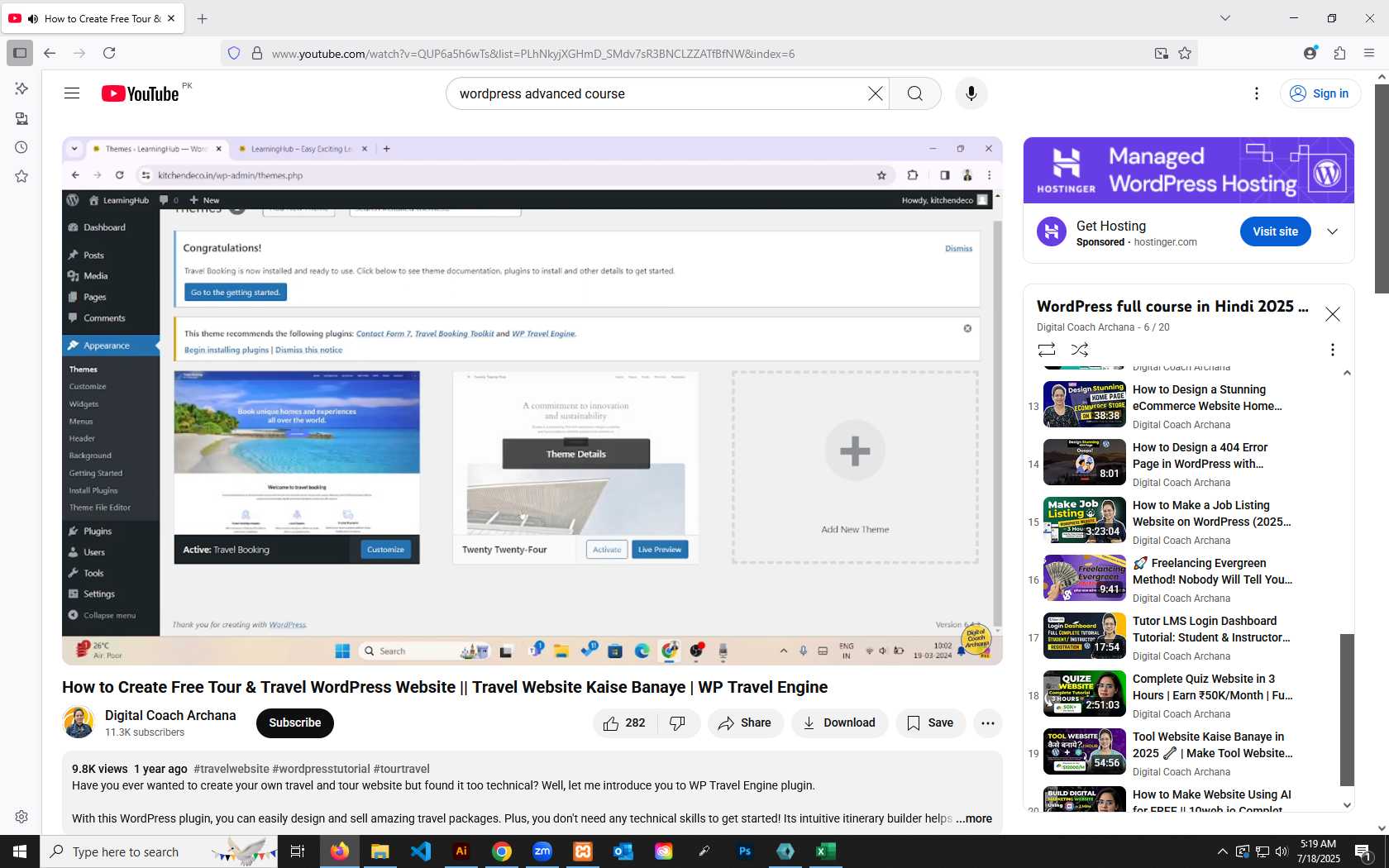Image resolution: width=1389 pixels, height=868 pixels.
Task: Click inside the YouTube search field
Action: click(661, 93)
